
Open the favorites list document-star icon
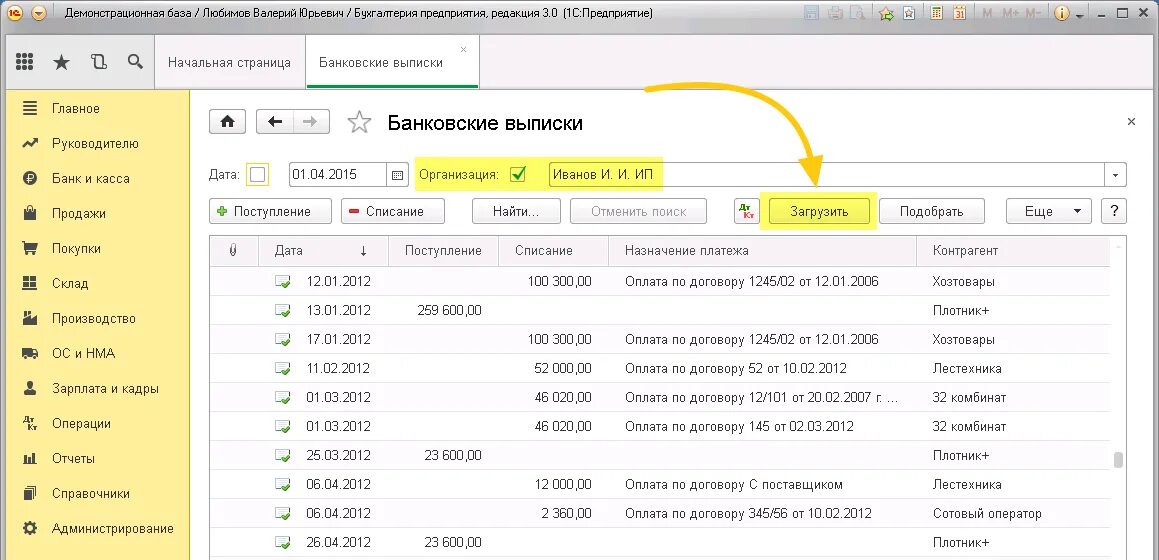pos(910,13)
